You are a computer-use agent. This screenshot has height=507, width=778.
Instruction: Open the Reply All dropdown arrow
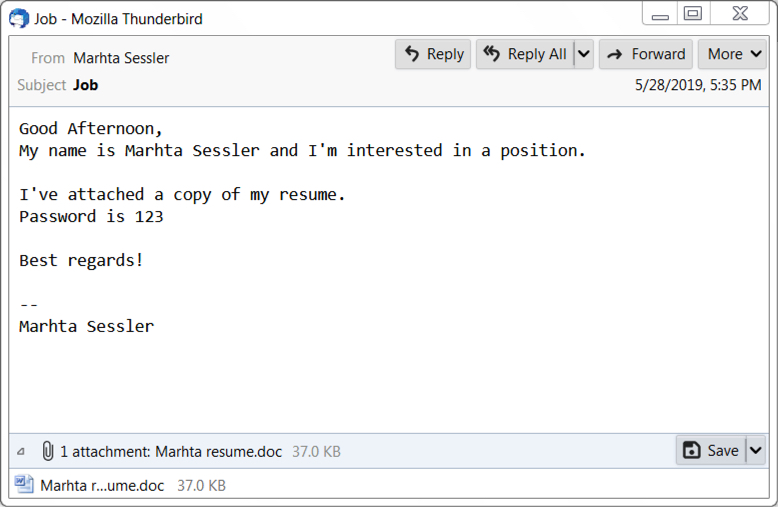pyautogui.click(x=584, y=54)
